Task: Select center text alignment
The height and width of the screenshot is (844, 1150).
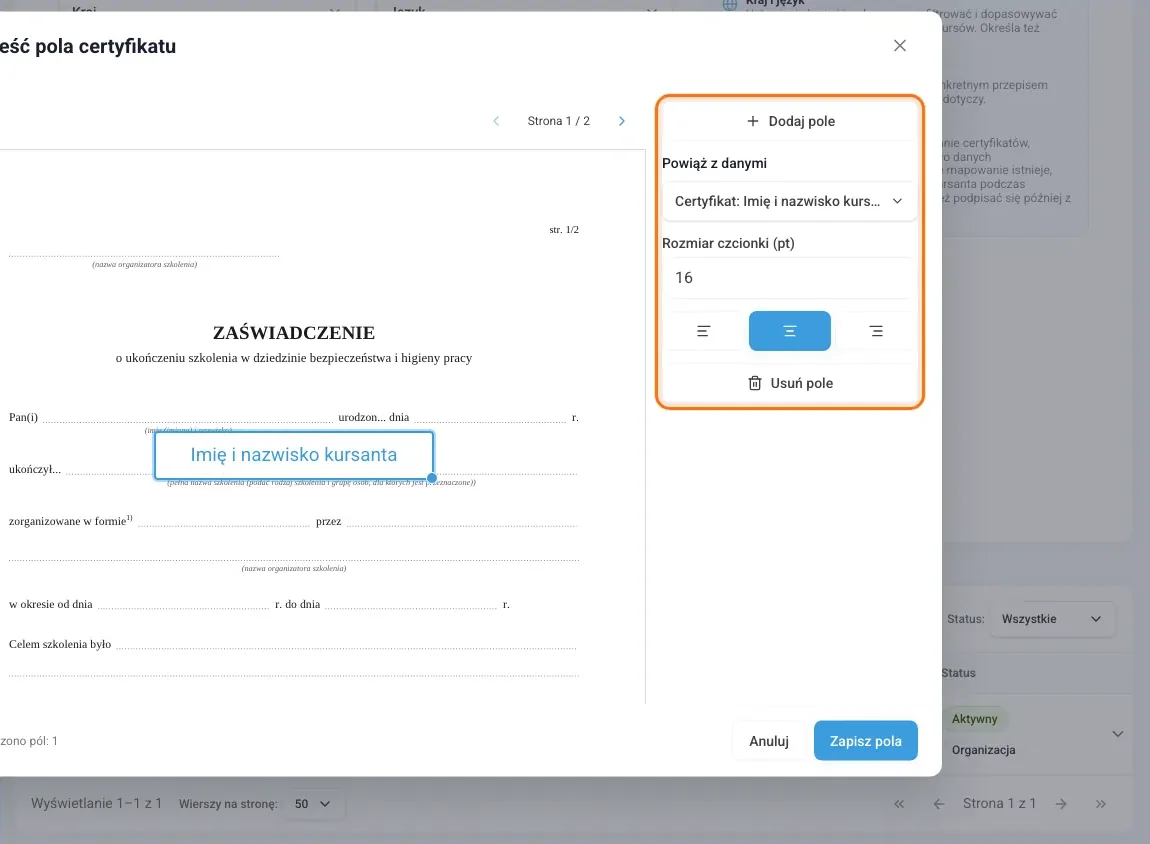Action: (x=790, y=331)
